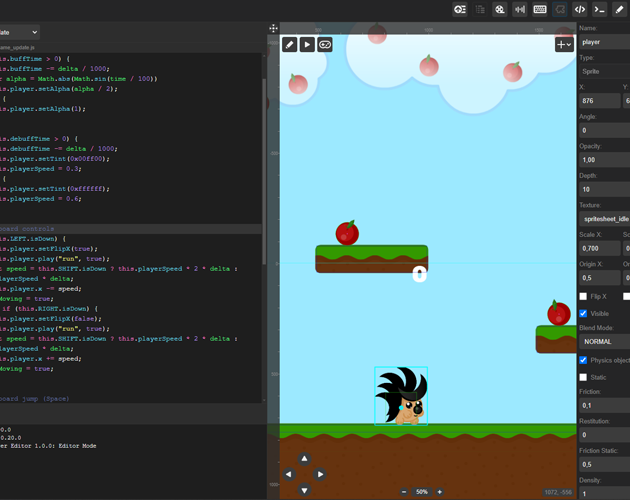Click the file tab name 'ame_update.js'
Viewport: 630px width, 500px height.
pyautogui.click(x=17, y=47)
